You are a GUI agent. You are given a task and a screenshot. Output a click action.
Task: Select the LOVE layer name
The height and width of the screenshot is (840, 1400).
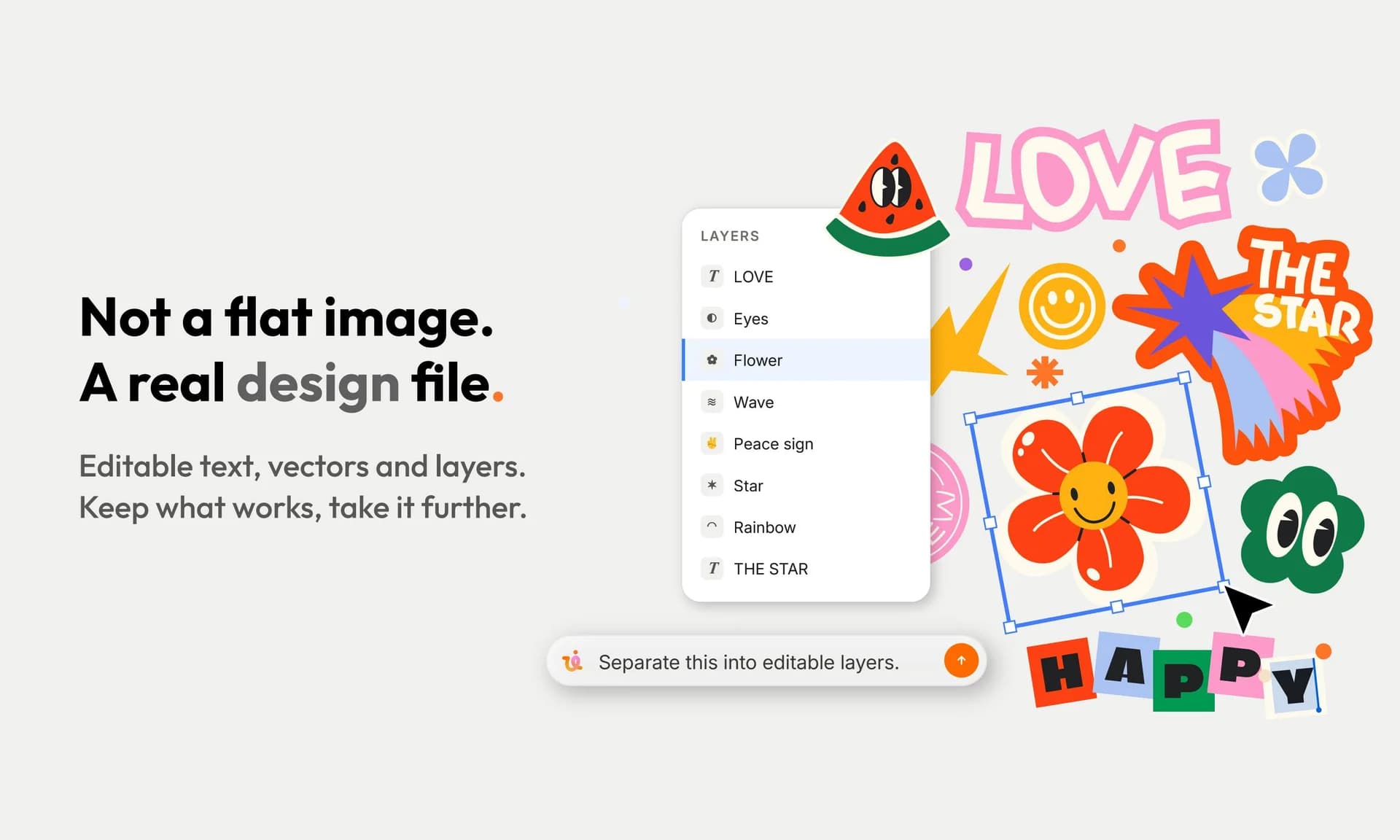(x=753, y=277)
